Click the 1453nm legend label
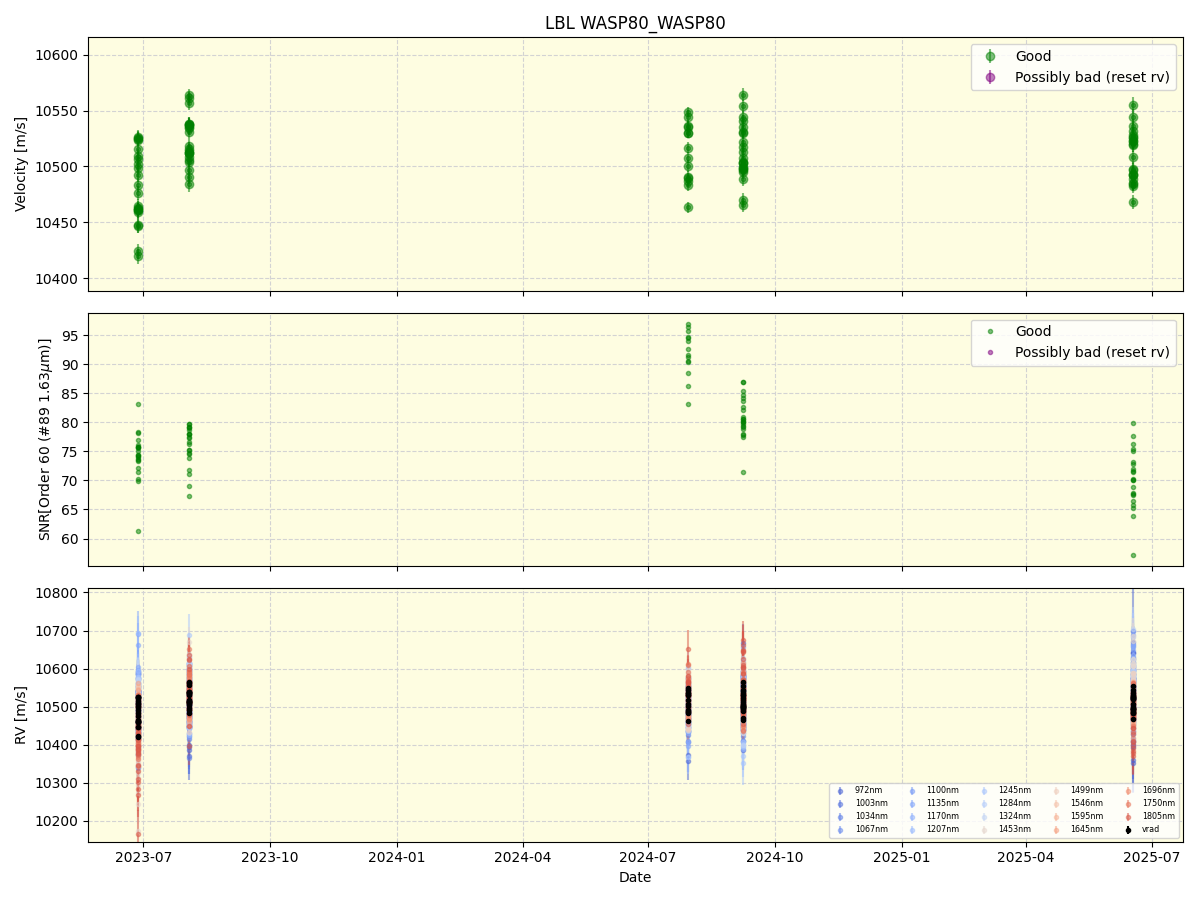 [1015, 829]
